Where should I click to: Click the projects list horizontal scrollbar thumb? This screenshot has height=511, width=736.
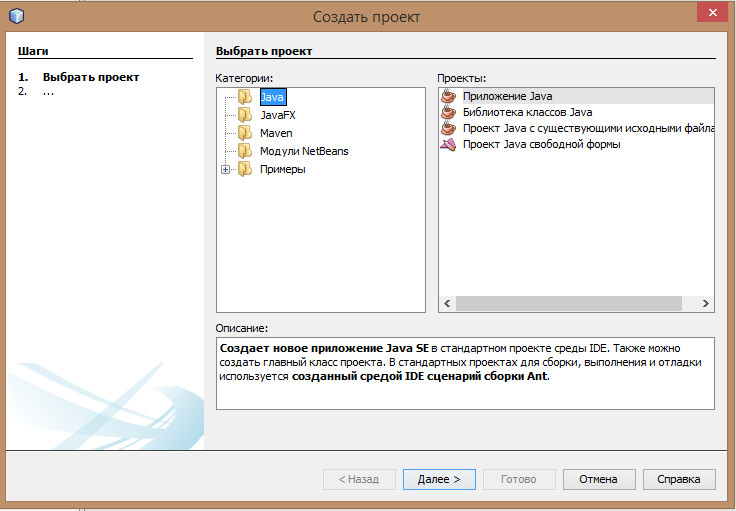tap(569, 304)
